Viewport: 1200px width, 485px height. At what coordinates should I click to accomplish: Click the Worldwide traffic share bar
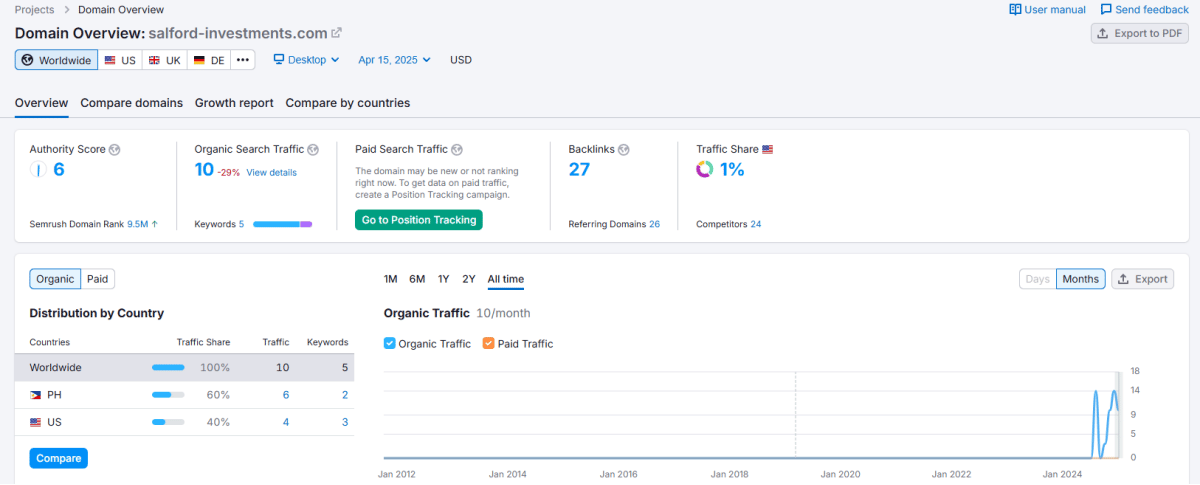[x=168, y=368]
